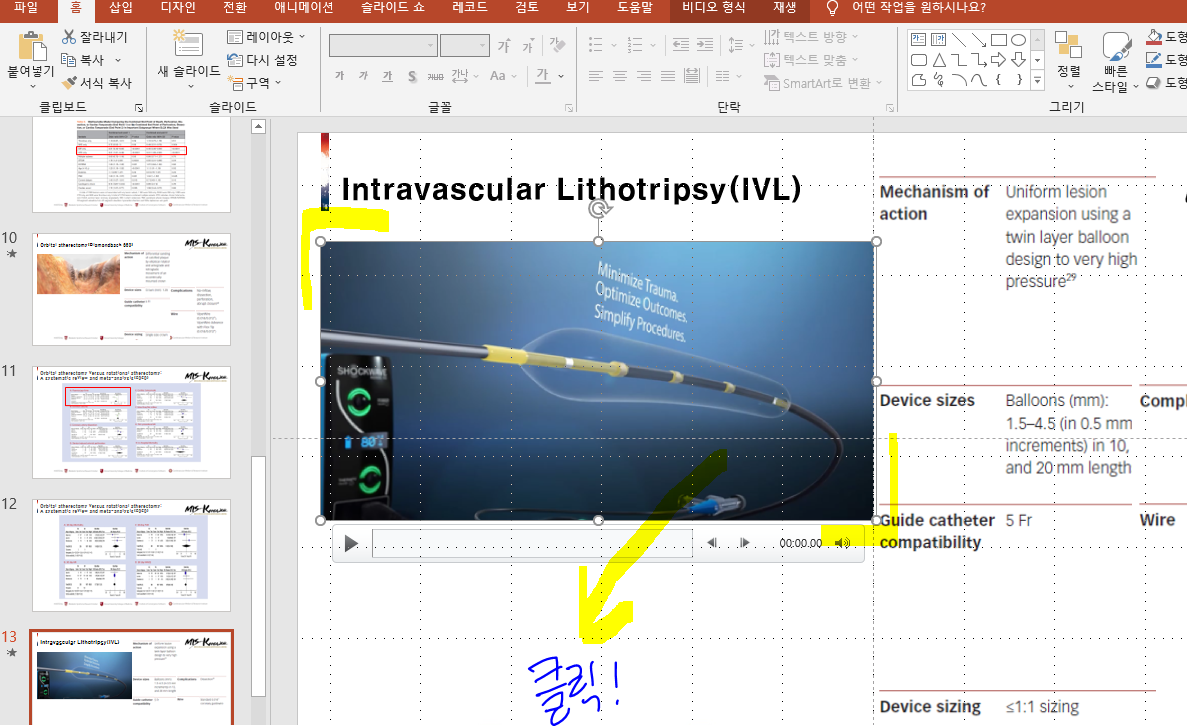Select the rounded rectangle shape
The image size is (1187, 726).
coord(918,60)
